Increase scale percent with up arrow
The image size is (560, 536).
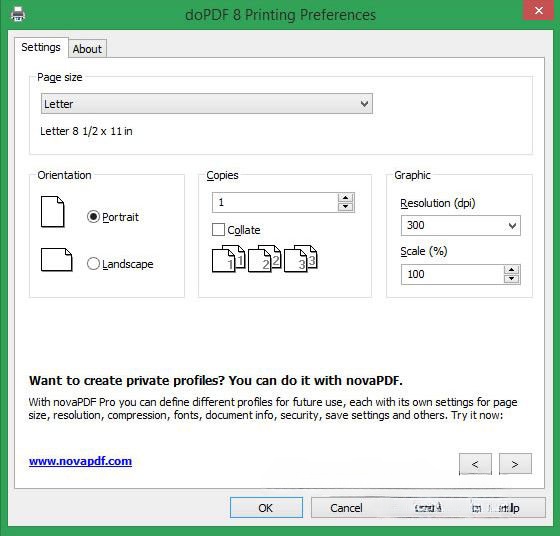click(x=511, y=270)
